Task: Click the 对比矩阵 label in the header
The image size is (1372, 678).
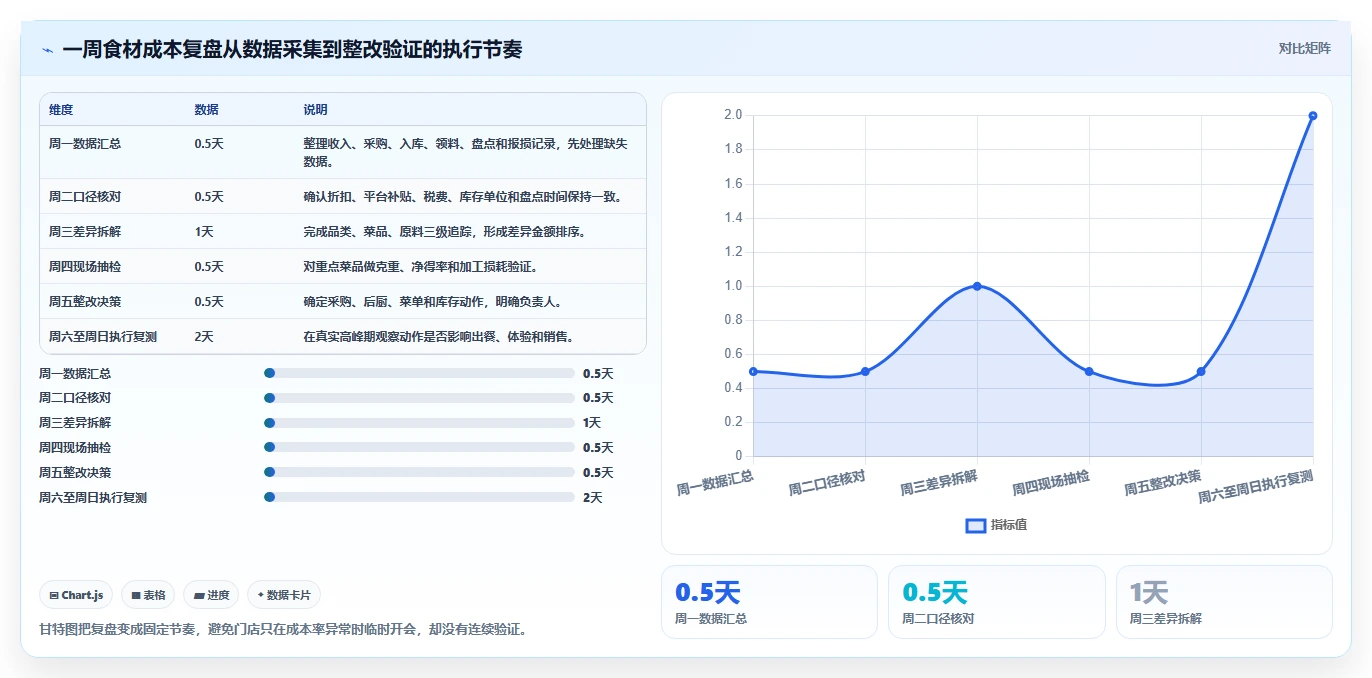Action: coord(1304,48)
